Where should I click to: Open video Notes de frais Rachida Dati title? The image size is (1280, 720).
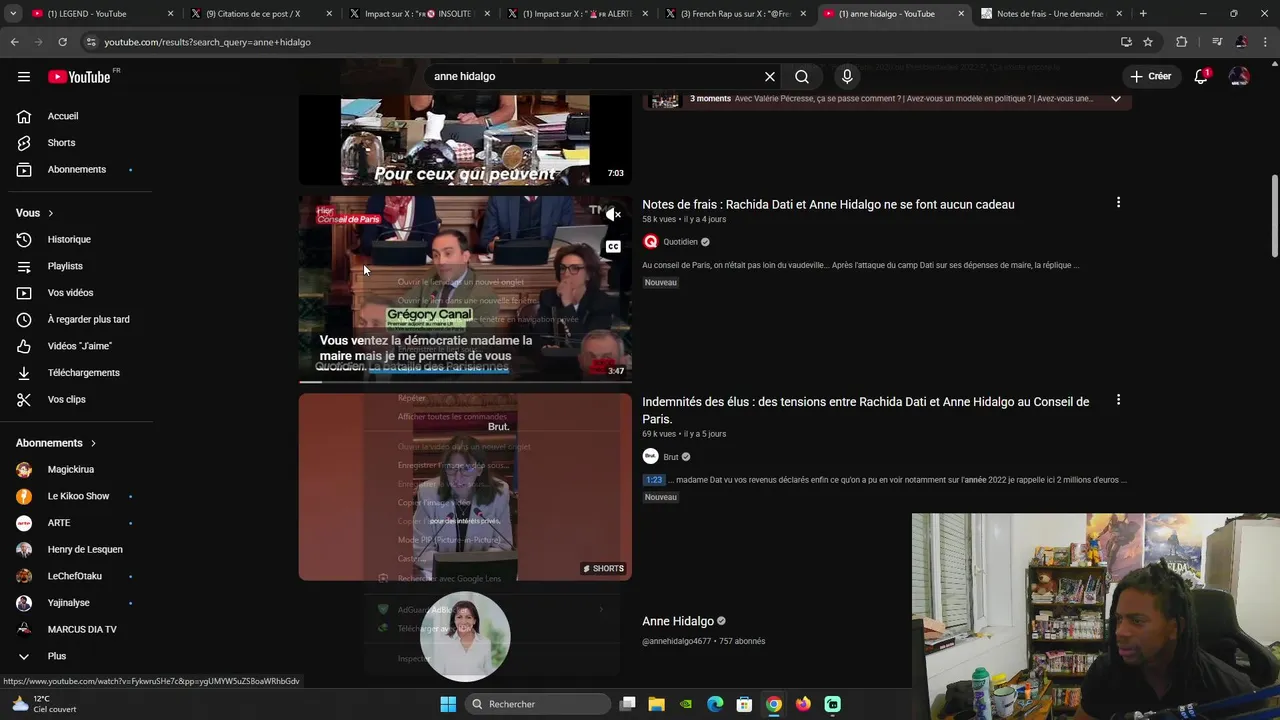828,204
